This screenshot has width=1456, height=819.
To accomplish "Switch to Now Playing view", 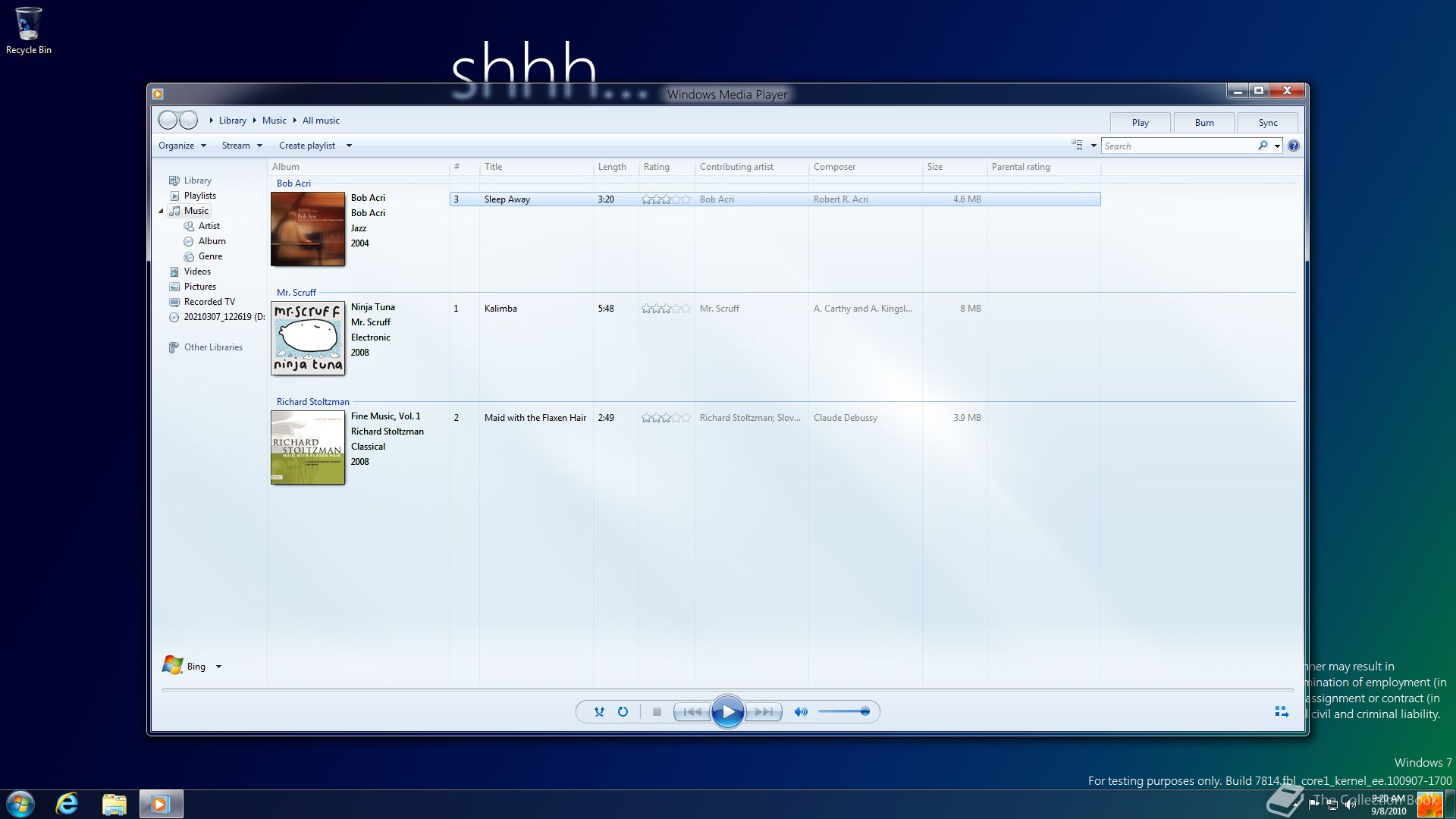I will pyautogui.click(x=1282, y=711).
